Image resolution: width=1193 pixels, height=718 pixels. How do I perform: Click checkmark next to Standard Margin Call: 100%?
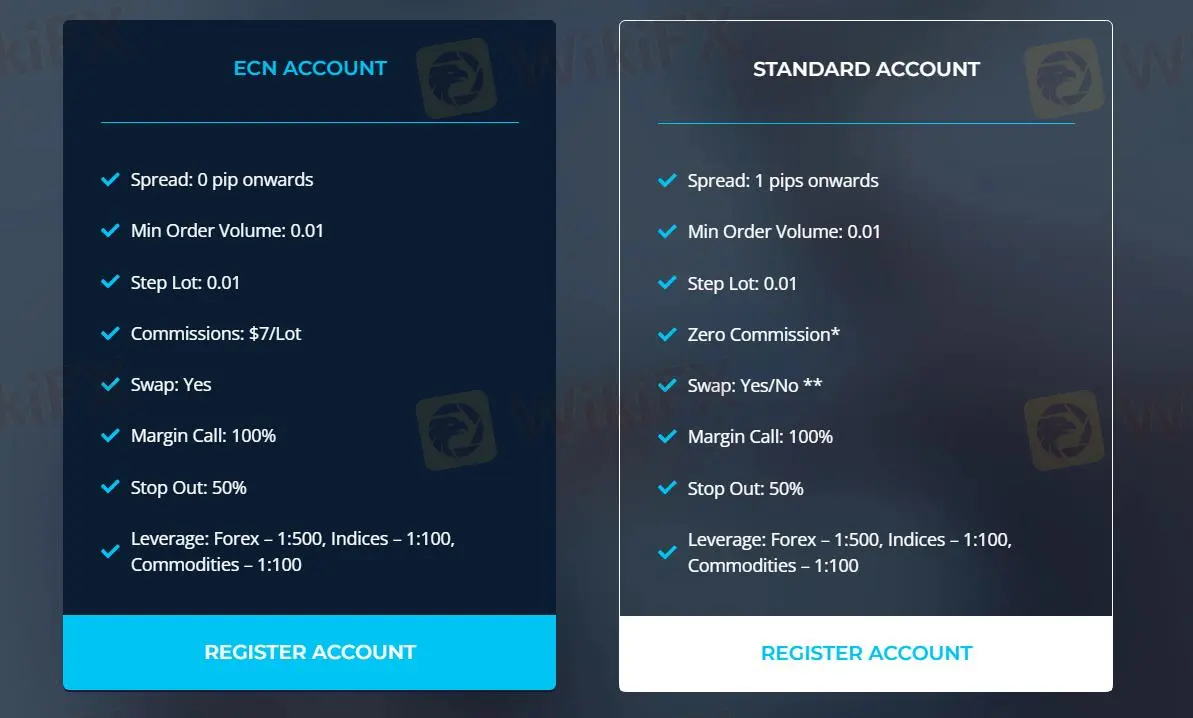pyautogui.click(x=667, y=437)
